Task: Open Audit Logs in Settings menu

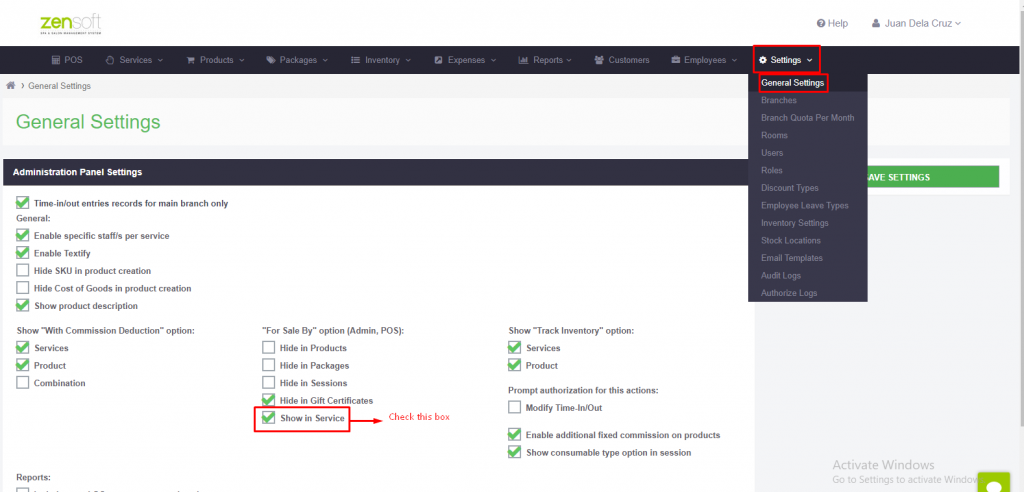Action: pyautogui.click(x=780, y=276)
